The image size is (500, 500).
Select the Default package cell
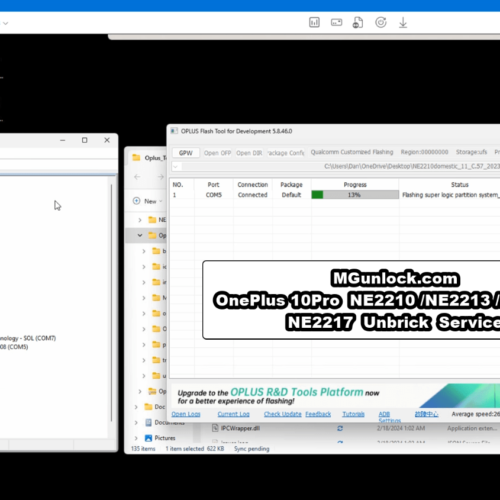coord(291,195)
